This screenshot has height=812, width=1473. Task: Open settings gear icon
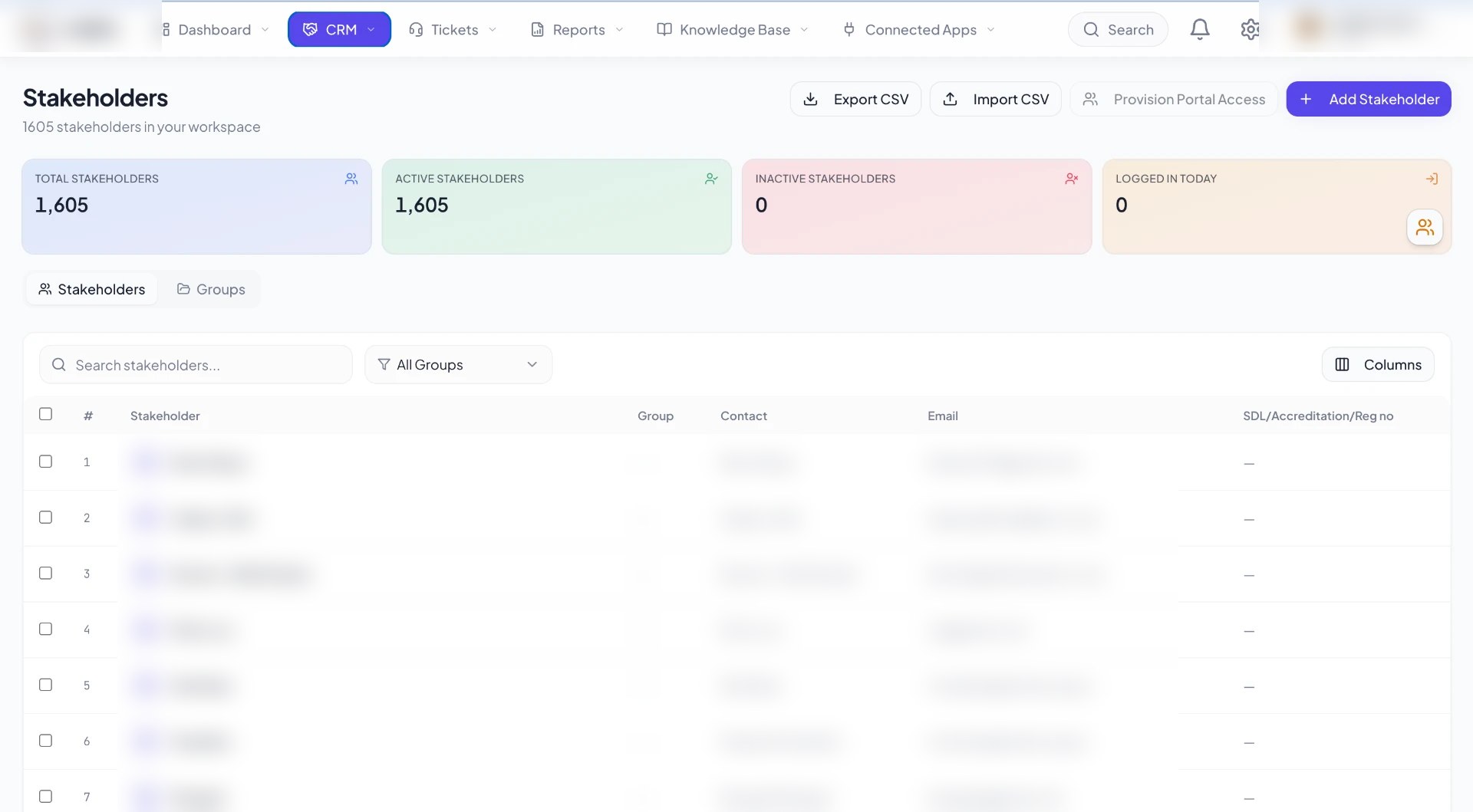pos(1250,29)
